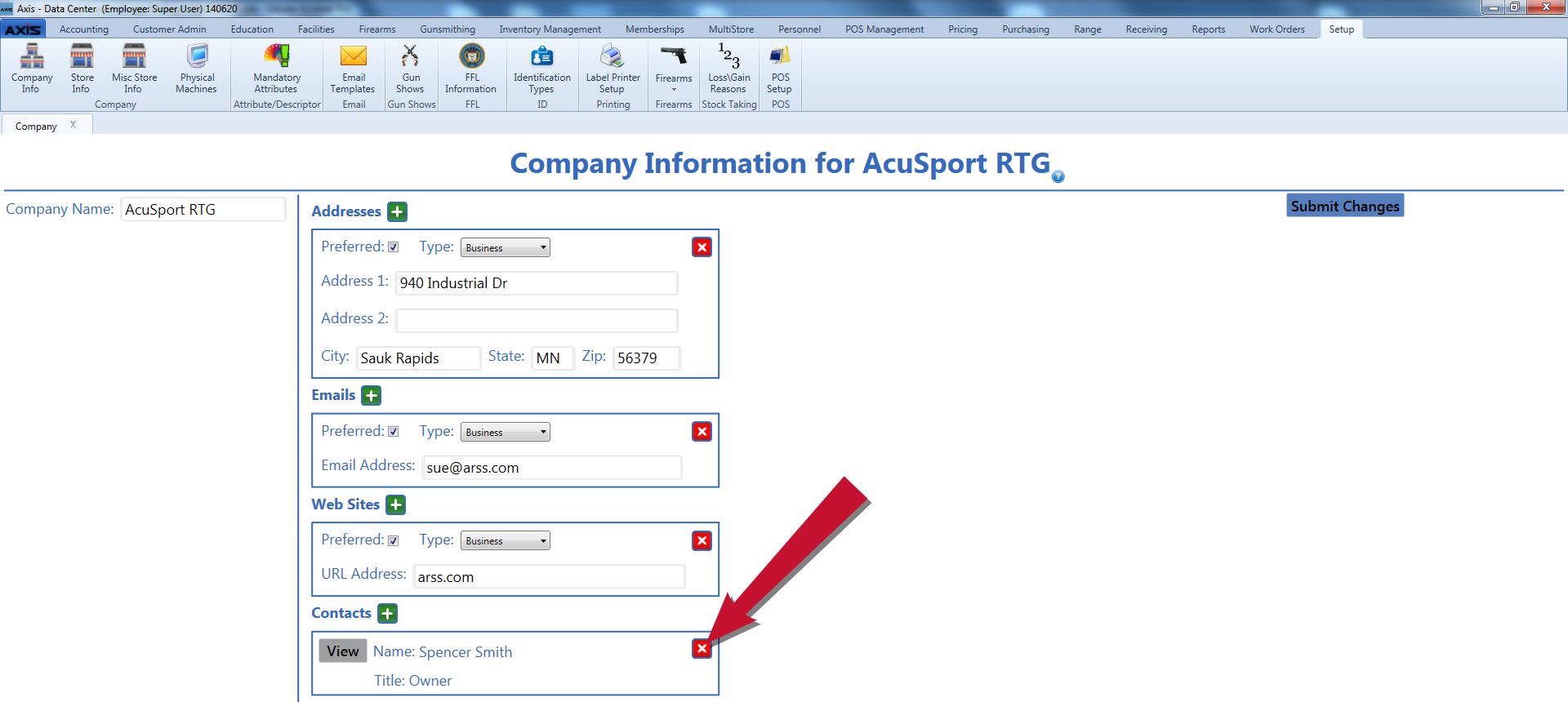This screenshot has width=1568, height=702.
Task: Open the Pricing tab
Action: point(963,29)
